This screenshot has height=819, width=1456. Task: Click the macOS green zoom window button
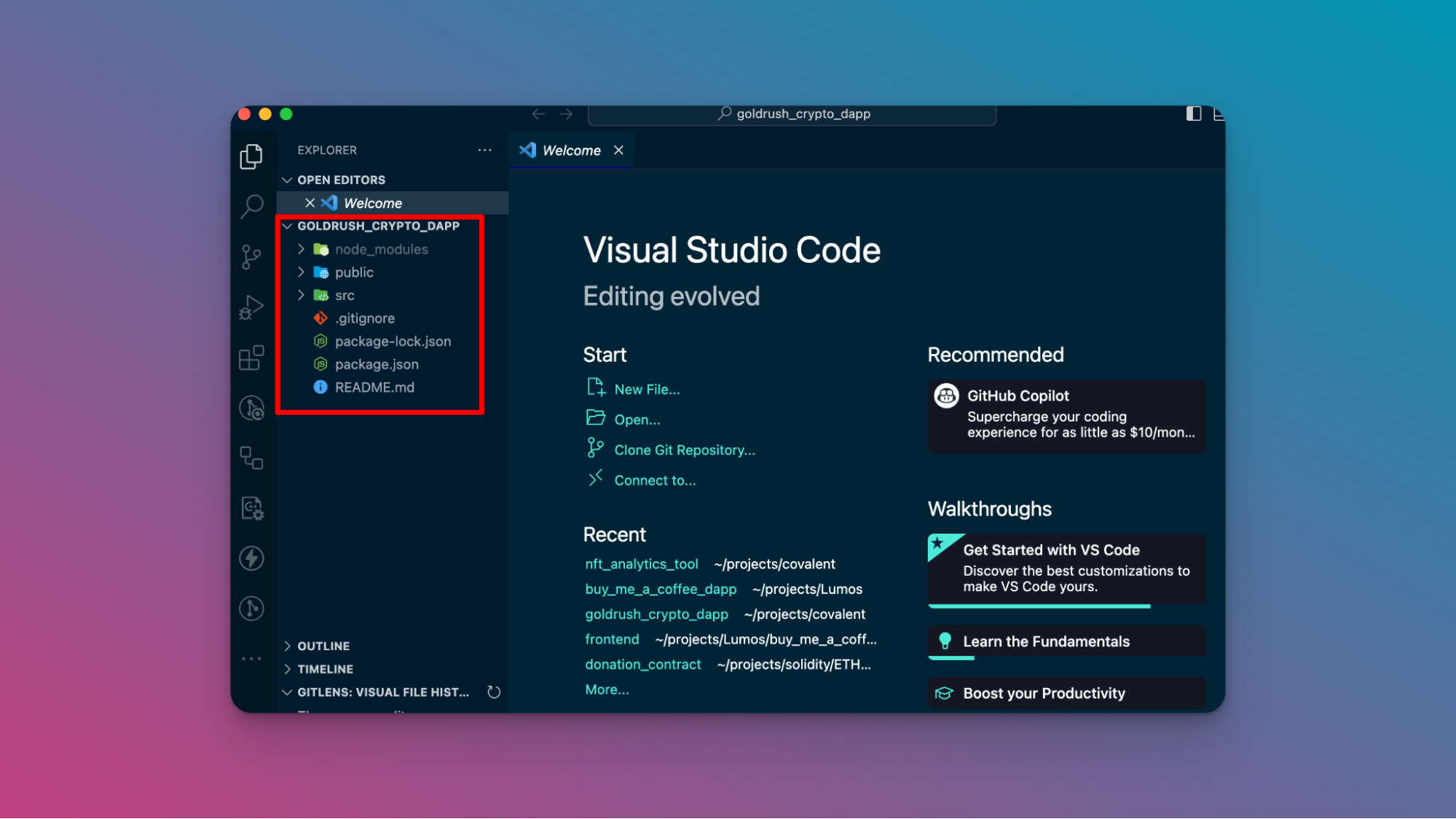click(x=286, y=114)
